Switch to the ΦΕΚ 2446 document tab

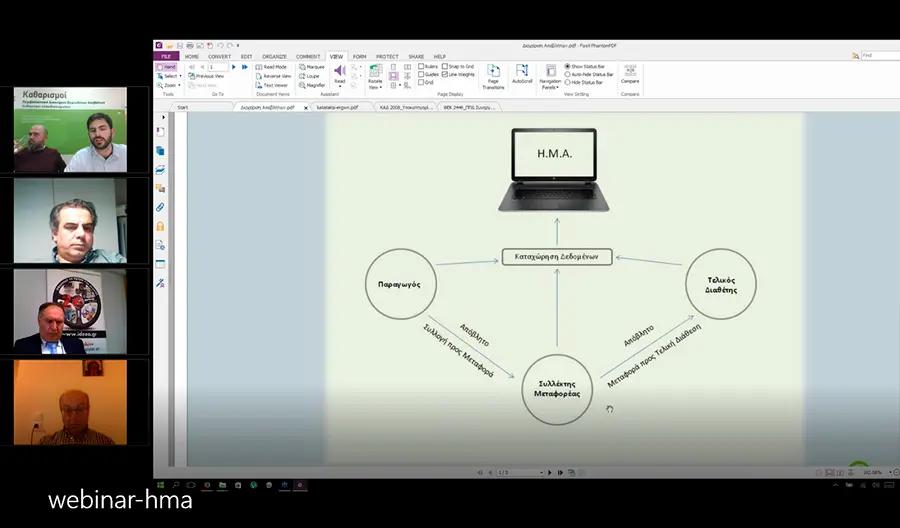pyautogui.click(x=469, y=107)
